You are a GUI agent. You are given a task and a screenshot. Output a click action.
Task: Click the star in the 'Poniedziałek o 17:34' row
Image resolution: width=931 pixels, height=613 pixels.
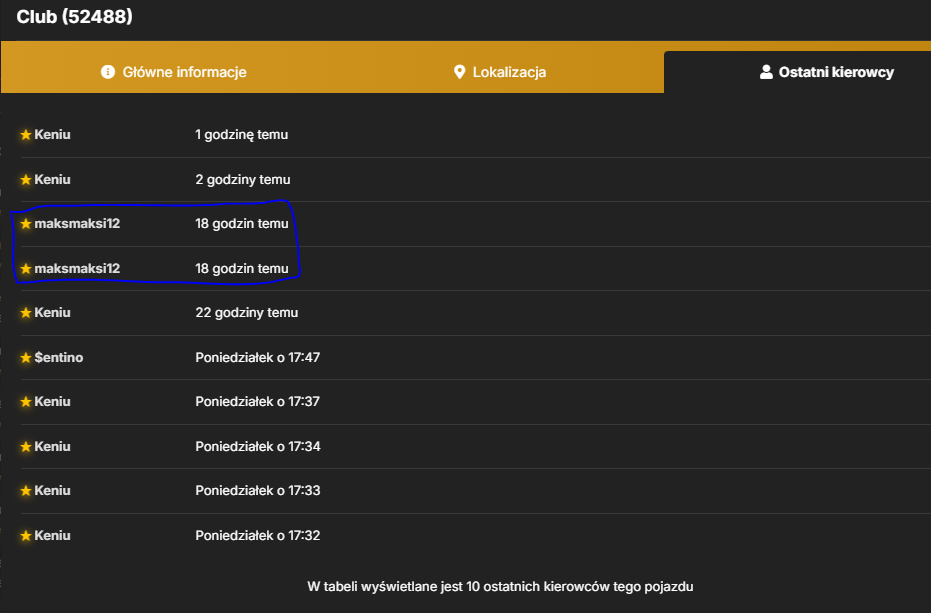coord(26,447)
